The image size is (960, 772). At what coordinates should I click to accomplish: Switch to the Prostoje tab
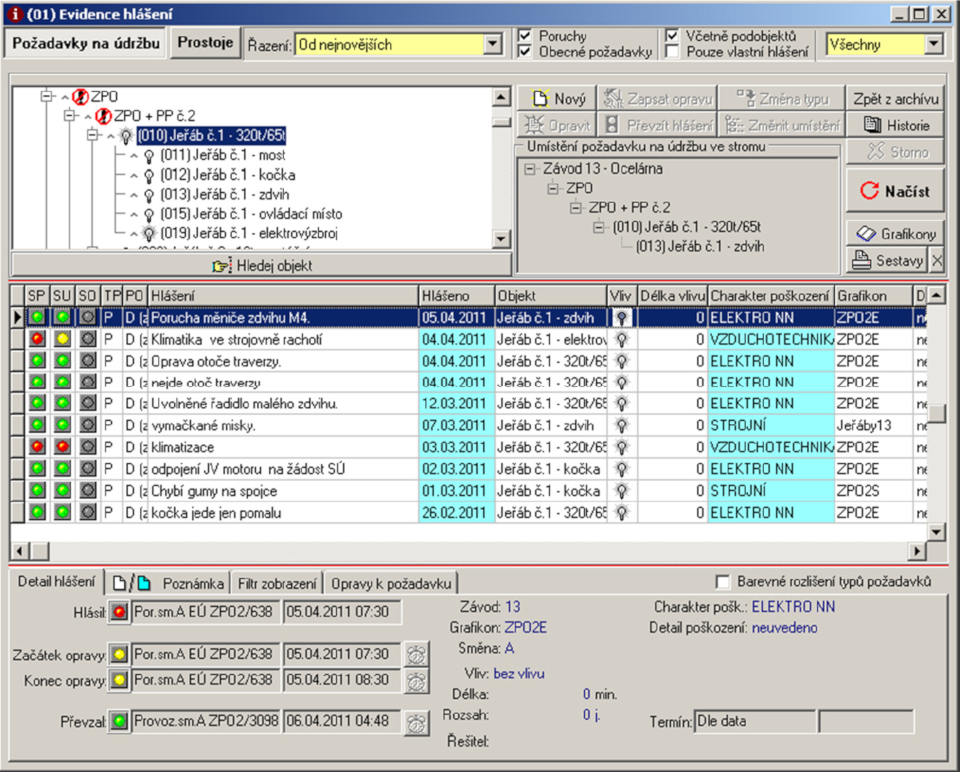[x=205, y=43]
